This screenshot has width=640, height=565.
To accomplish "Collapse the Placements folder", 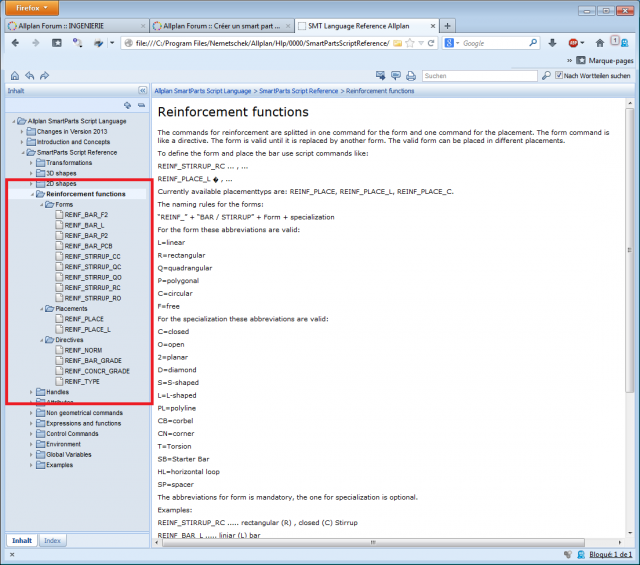I will 41,309.
